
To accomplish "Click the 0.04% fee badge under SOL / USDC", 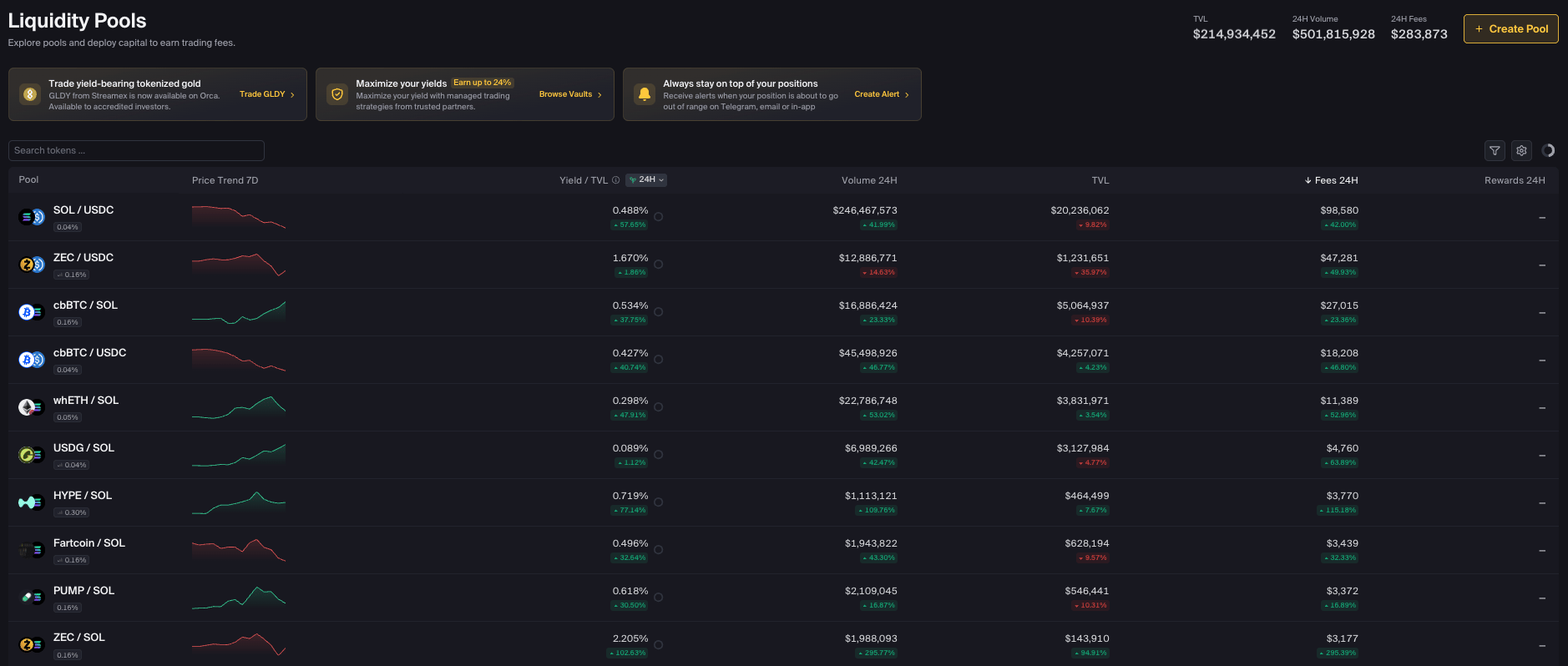I will (x=68, y=227).
